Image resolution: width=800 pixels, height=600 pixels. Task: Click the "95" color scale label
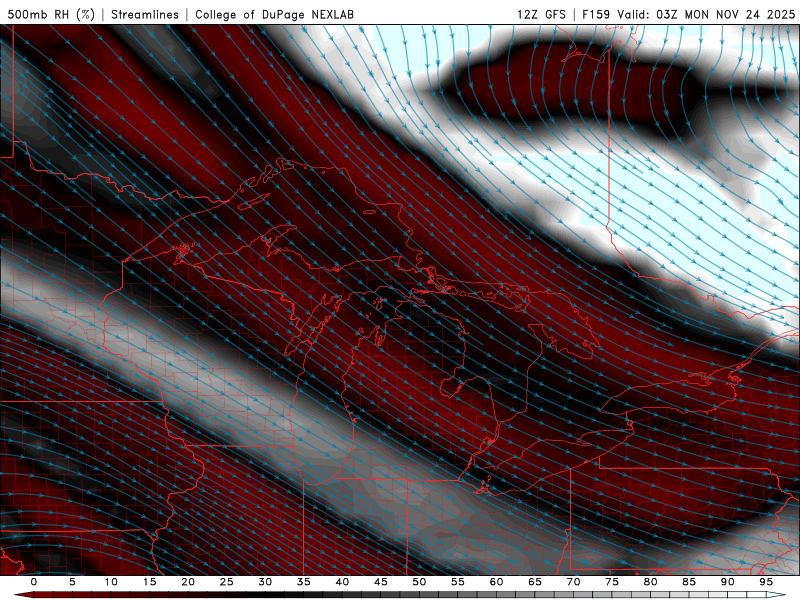pos(766,582)
